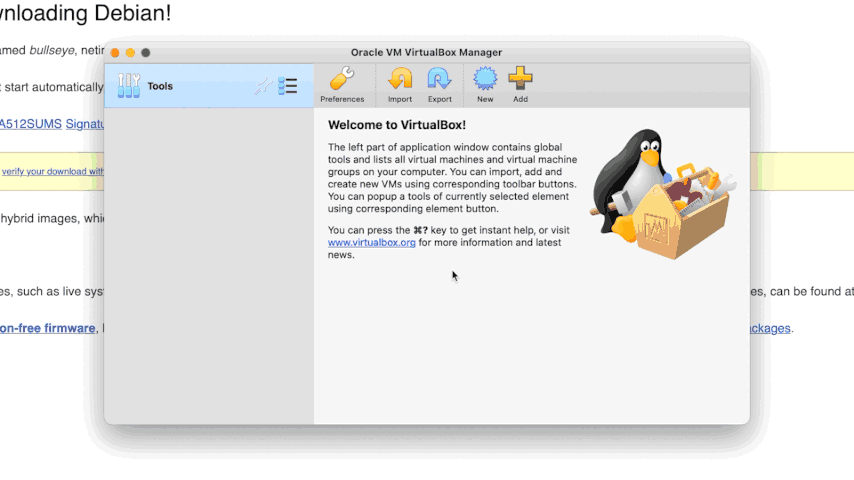Open non-free firmware link in browser page

47,328
